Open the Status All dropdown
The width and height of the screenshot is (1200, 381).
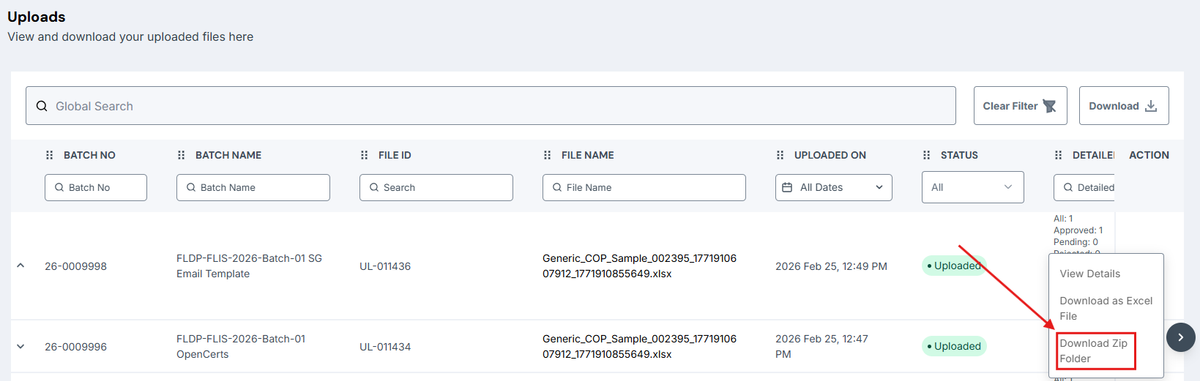click(x=973, y=187)
